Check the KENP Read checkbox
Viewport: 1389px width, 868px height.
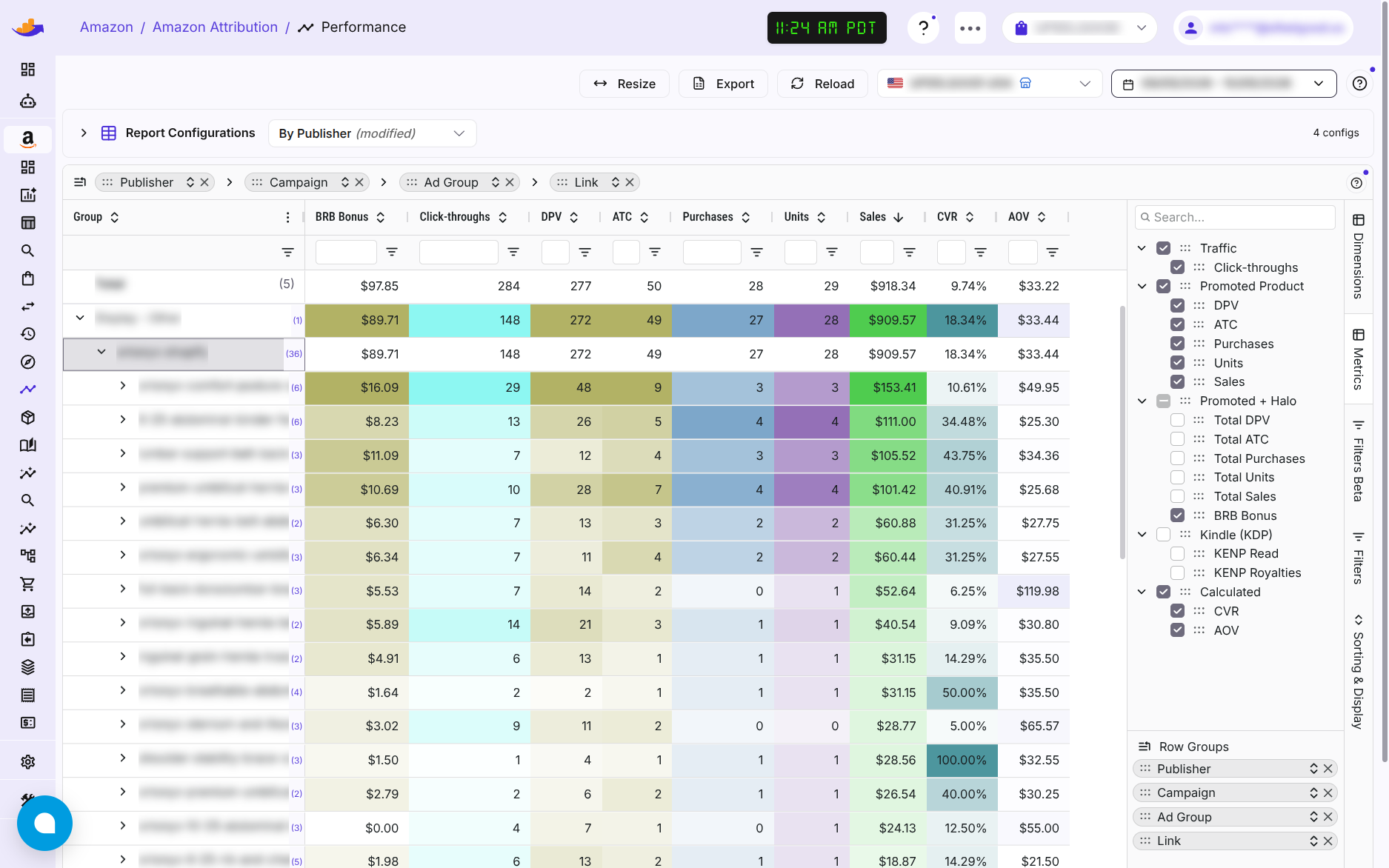click(x=1177, y=553)
